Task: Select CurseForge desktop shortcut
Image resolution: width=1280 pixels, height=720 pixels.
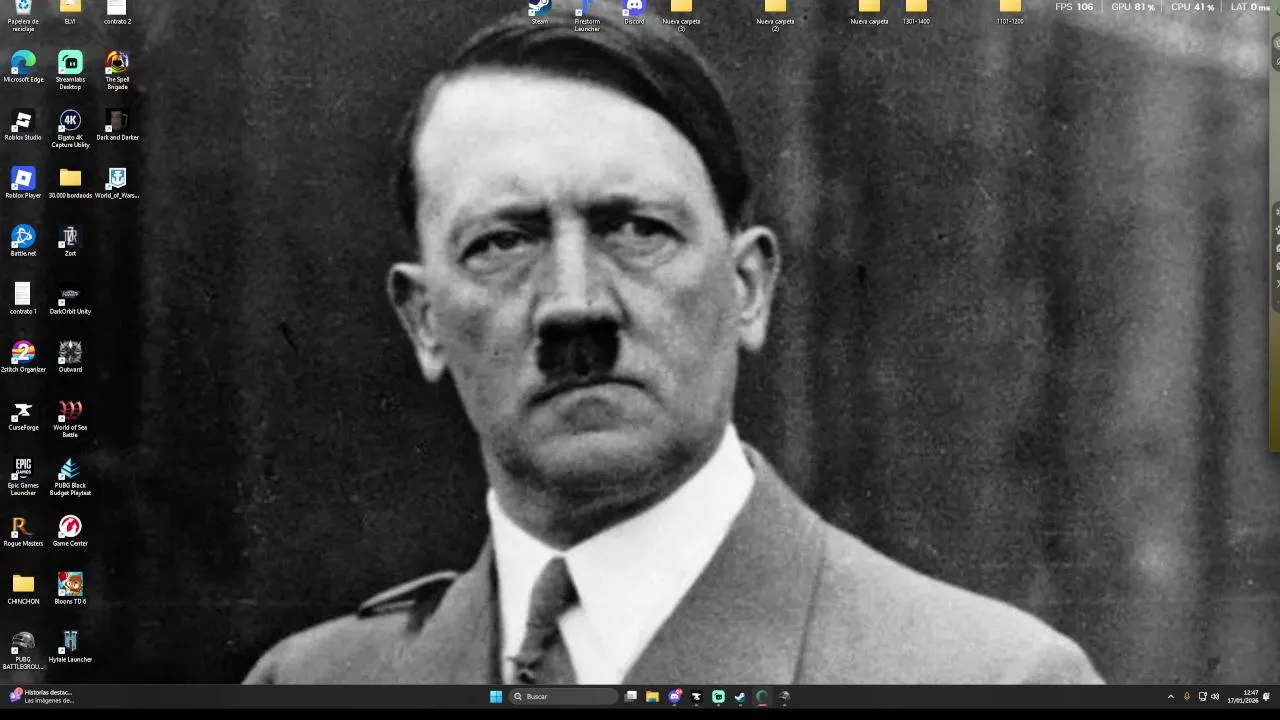Action: [23, 415]
